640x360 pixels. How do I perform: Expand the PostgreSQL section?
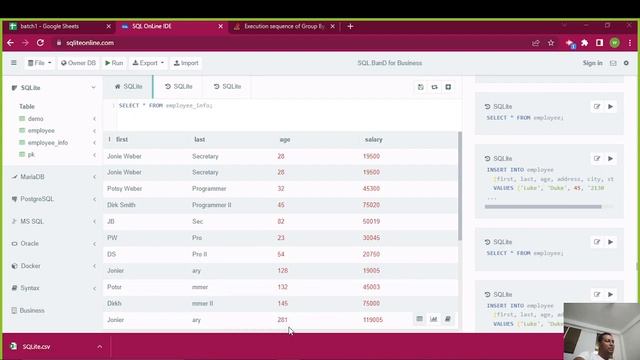pos(53,199)
